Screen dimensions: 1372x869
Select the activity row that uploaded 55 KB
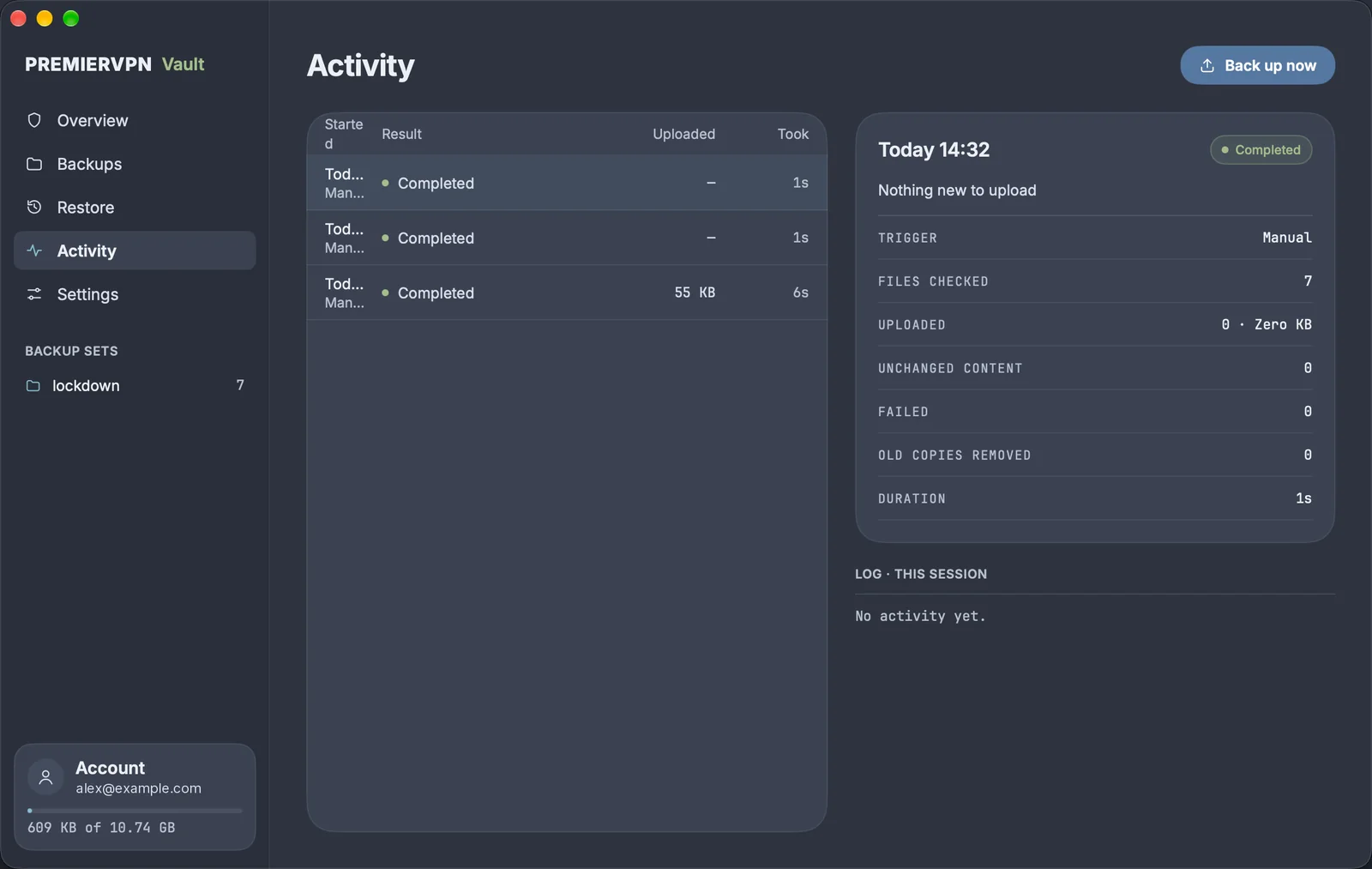tap(567, 293)
